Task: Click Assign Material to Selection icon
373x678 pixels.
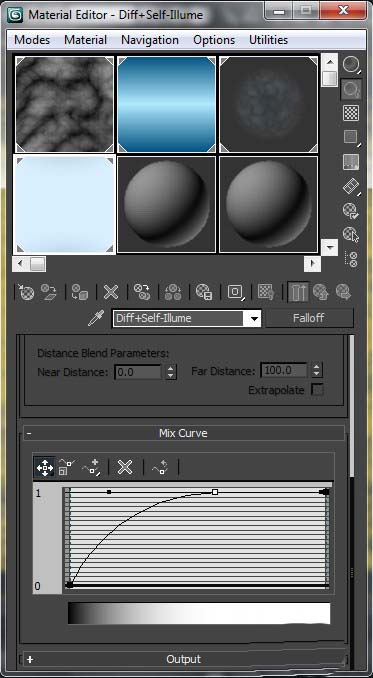Action: point(80,293)
